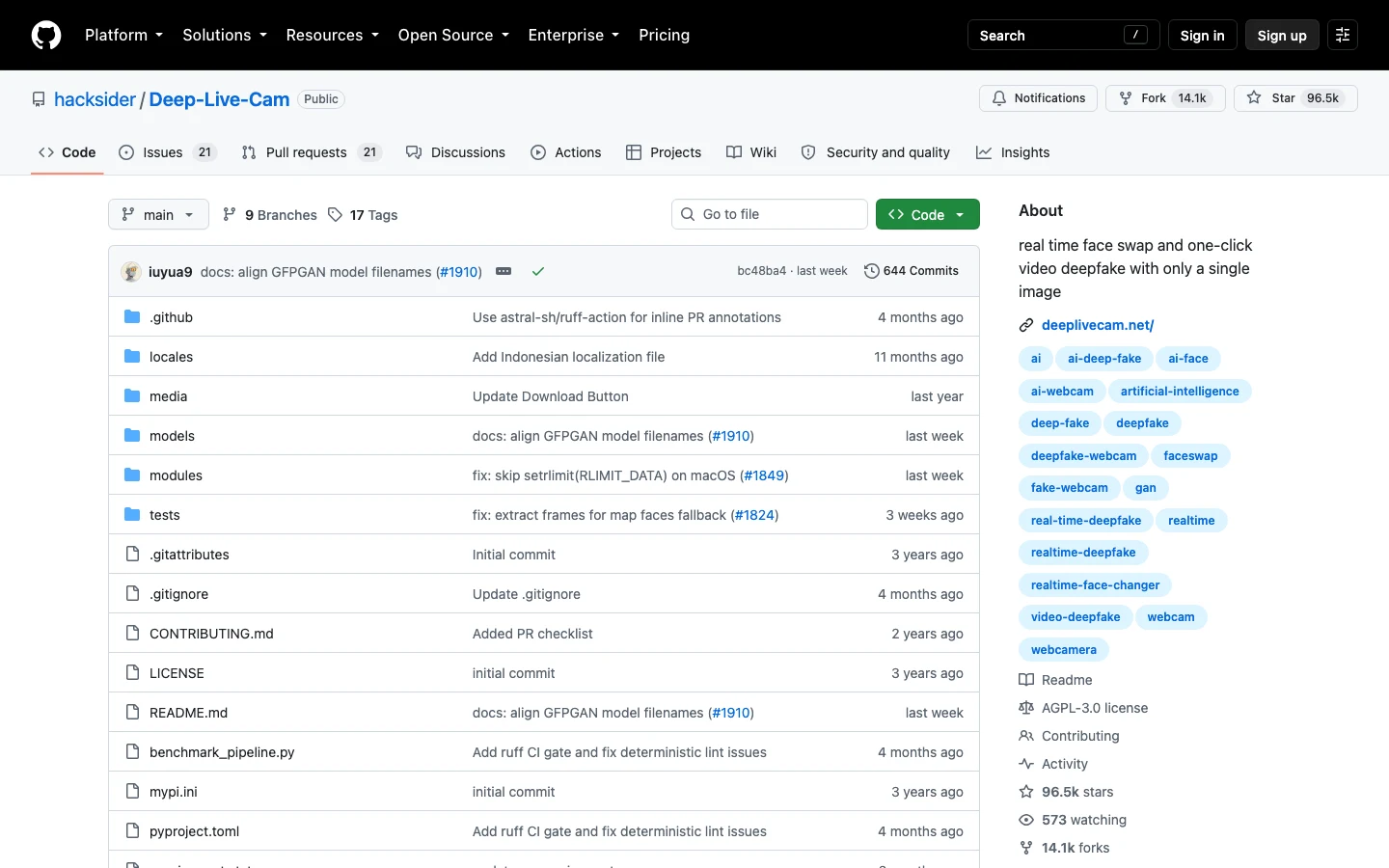
Task: Open the #1849 pull request link in the modules row
Action: click(x=765, y=475)
